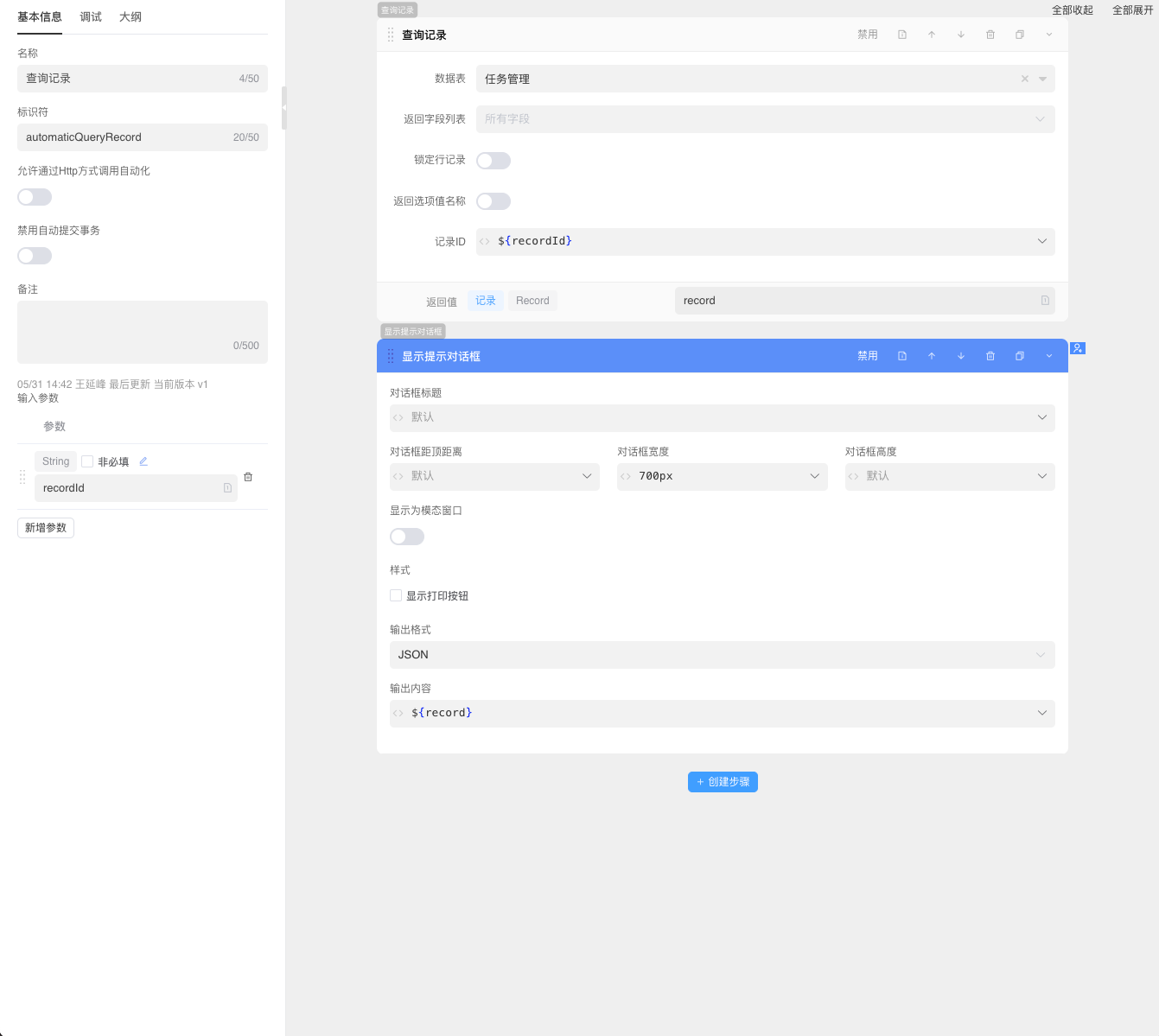Image resolution: width=1159 pixels, height=1036 pixels.
Task: Delete the recordId parameter with trash icon
Action: (248, 477)
